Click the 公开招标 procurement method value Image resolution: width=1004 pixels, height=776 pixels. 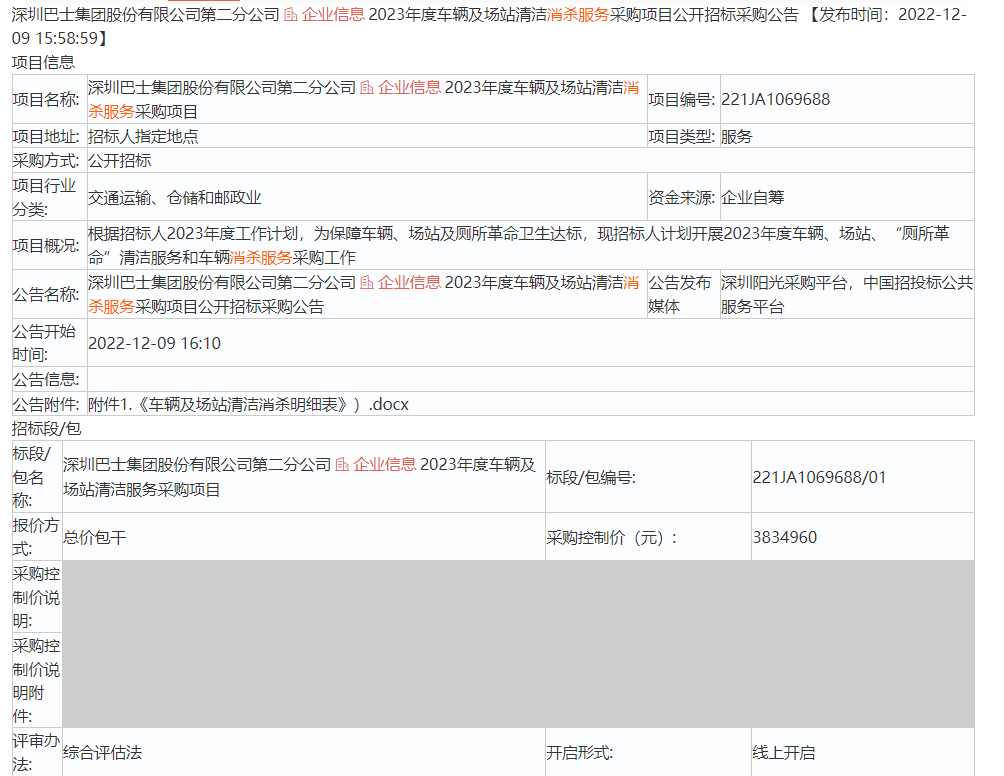(x=119, y=161)
